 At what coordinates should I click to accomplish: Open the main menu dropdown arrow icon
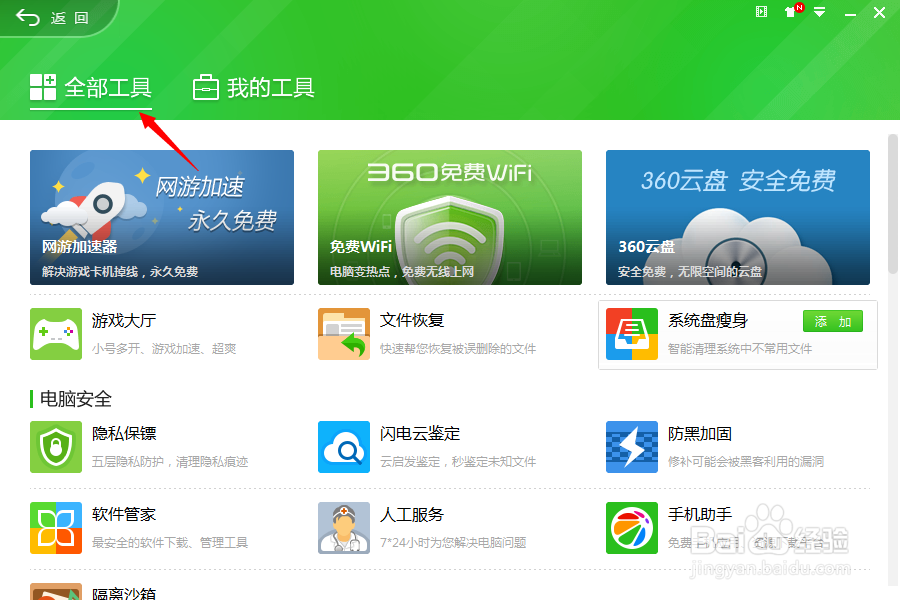click(820, 12)
